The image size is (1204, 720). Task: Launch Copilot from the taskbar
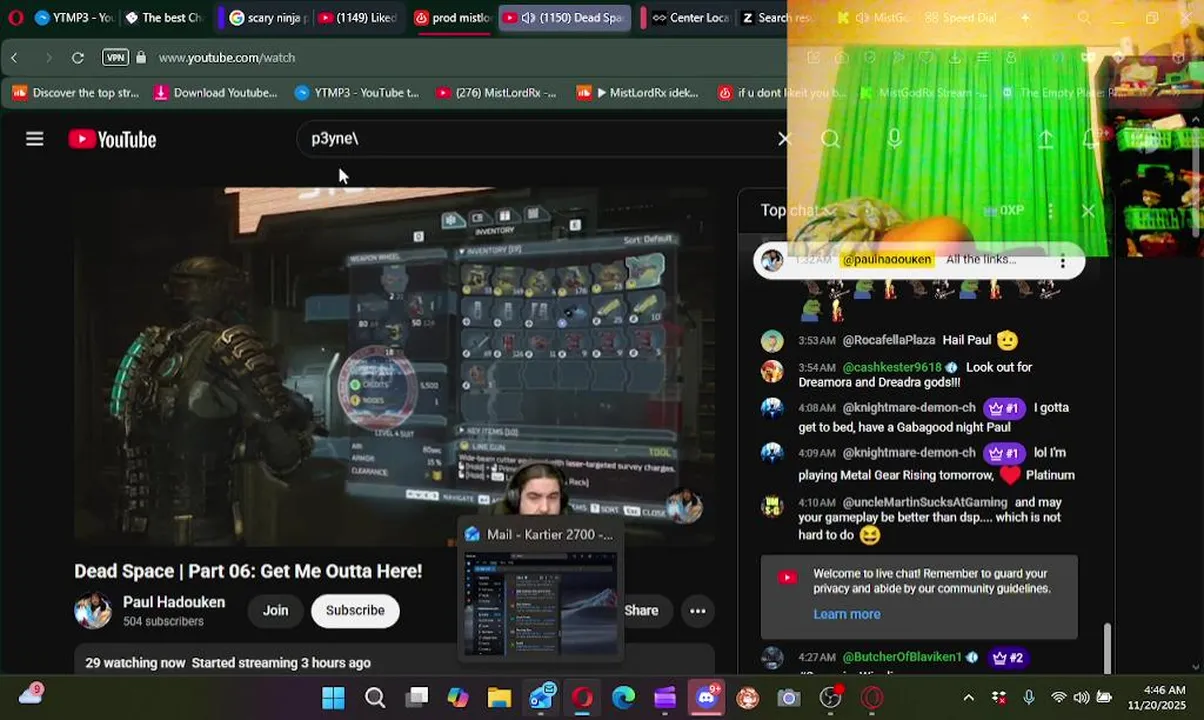tap(458, 697)
